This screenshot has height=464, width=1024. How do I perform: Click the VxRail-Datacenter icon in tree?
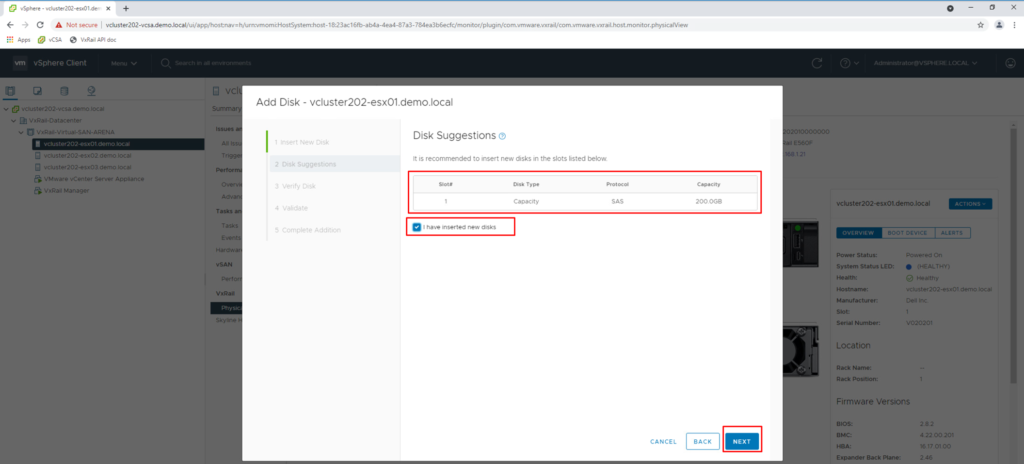point(23,121)
